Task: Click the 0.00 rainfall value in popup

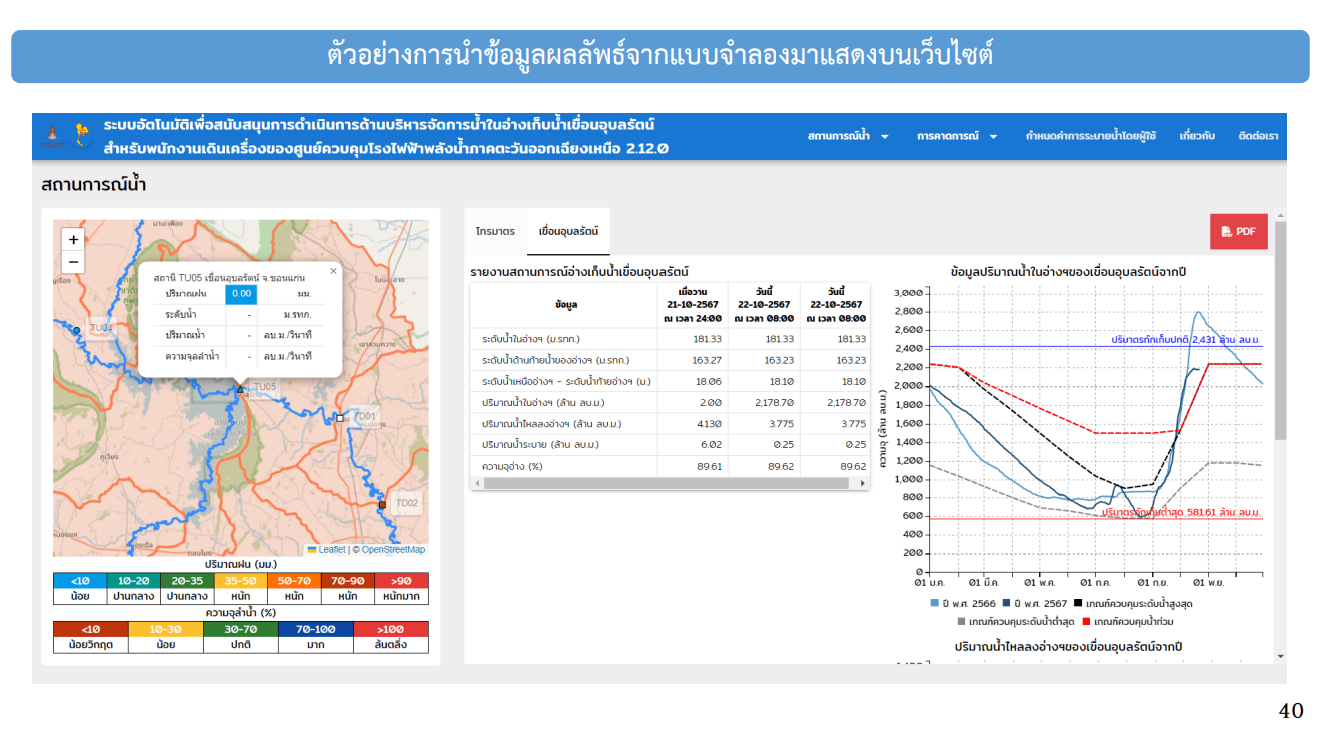Action: coord(241,294)
